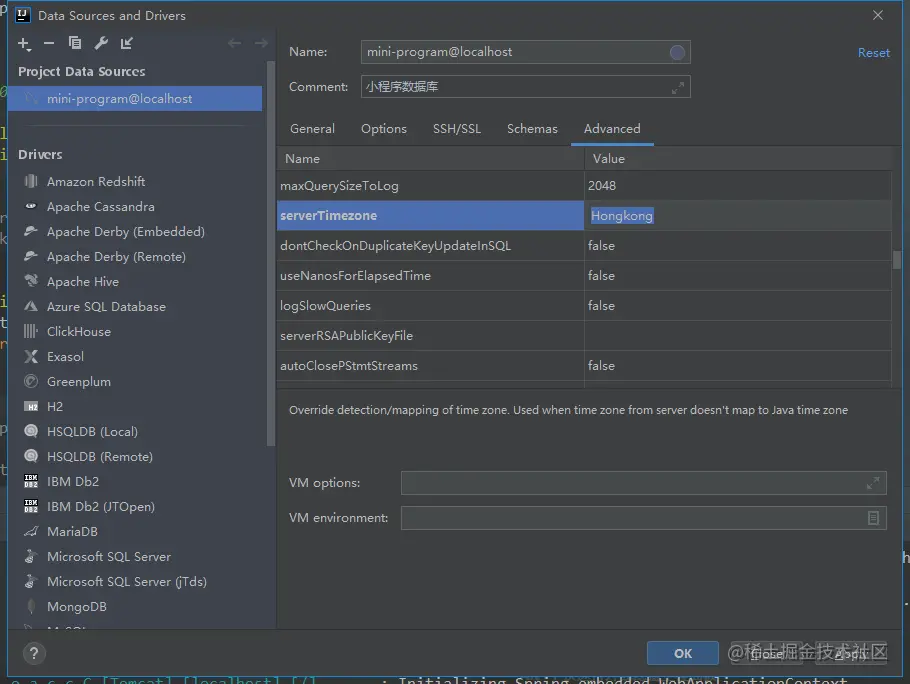910x684 pixels.
Task: Edit the 2048 value cell
Action: [x=738, y=186]
